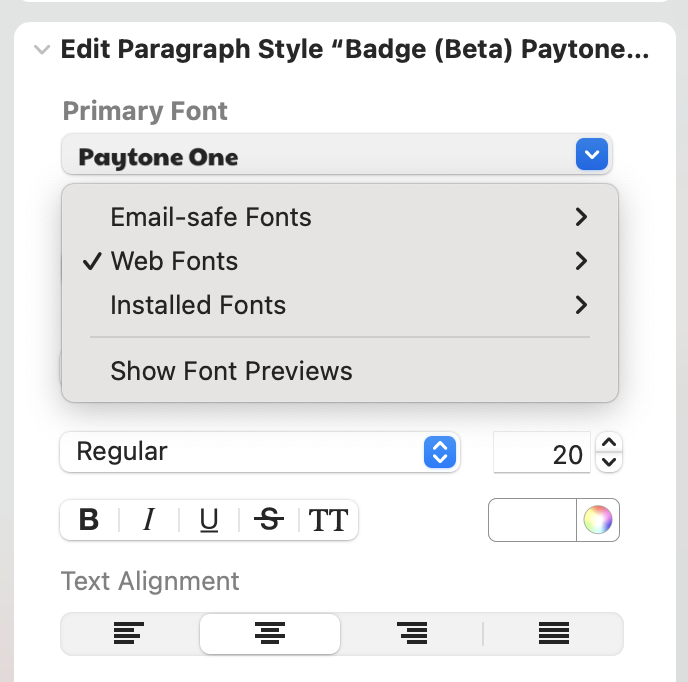Screen dimensions: 688x682
Task: Open the Paytone One font dropdown
Action: 337,154
